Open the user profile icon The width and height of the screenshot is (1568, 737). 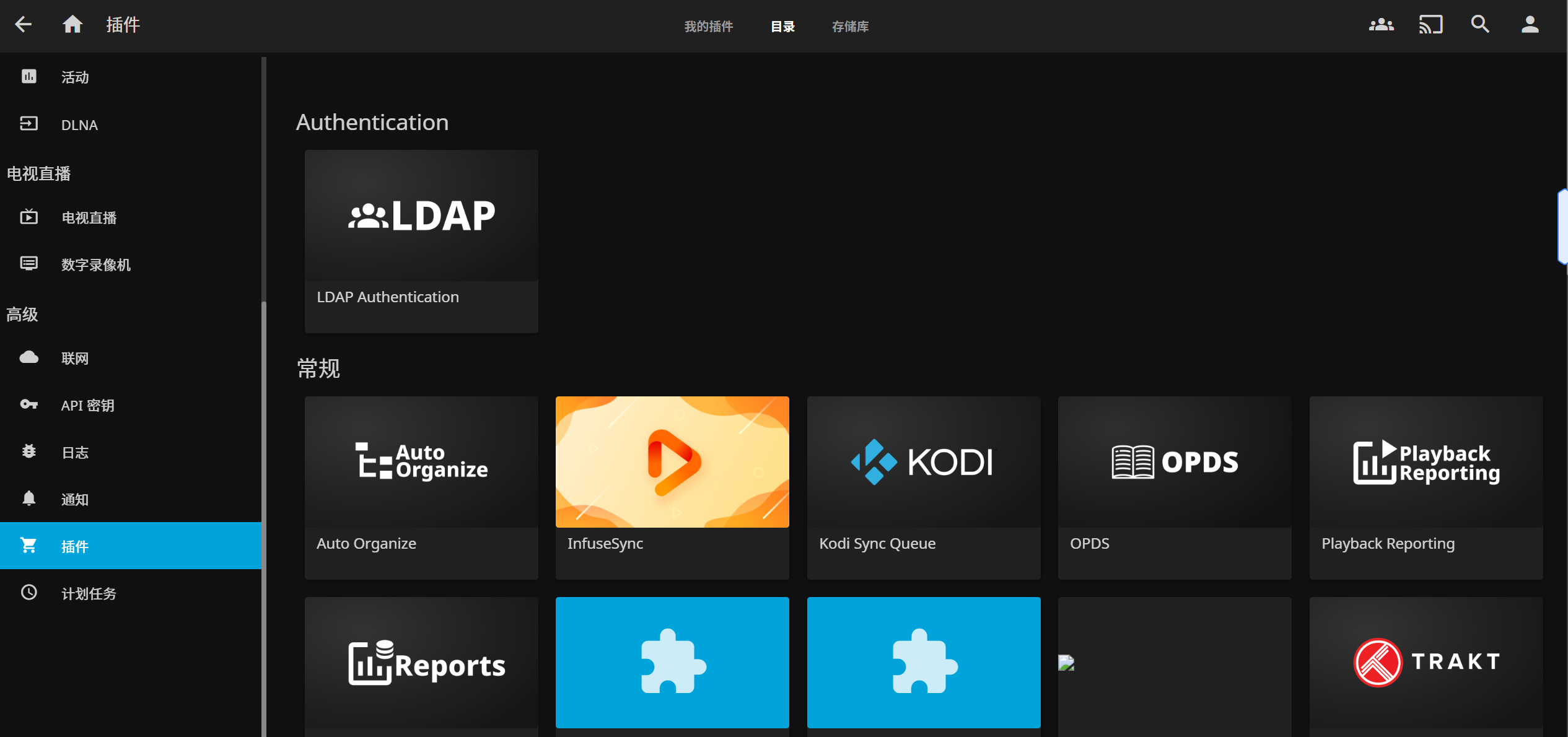pos(1530,25)
